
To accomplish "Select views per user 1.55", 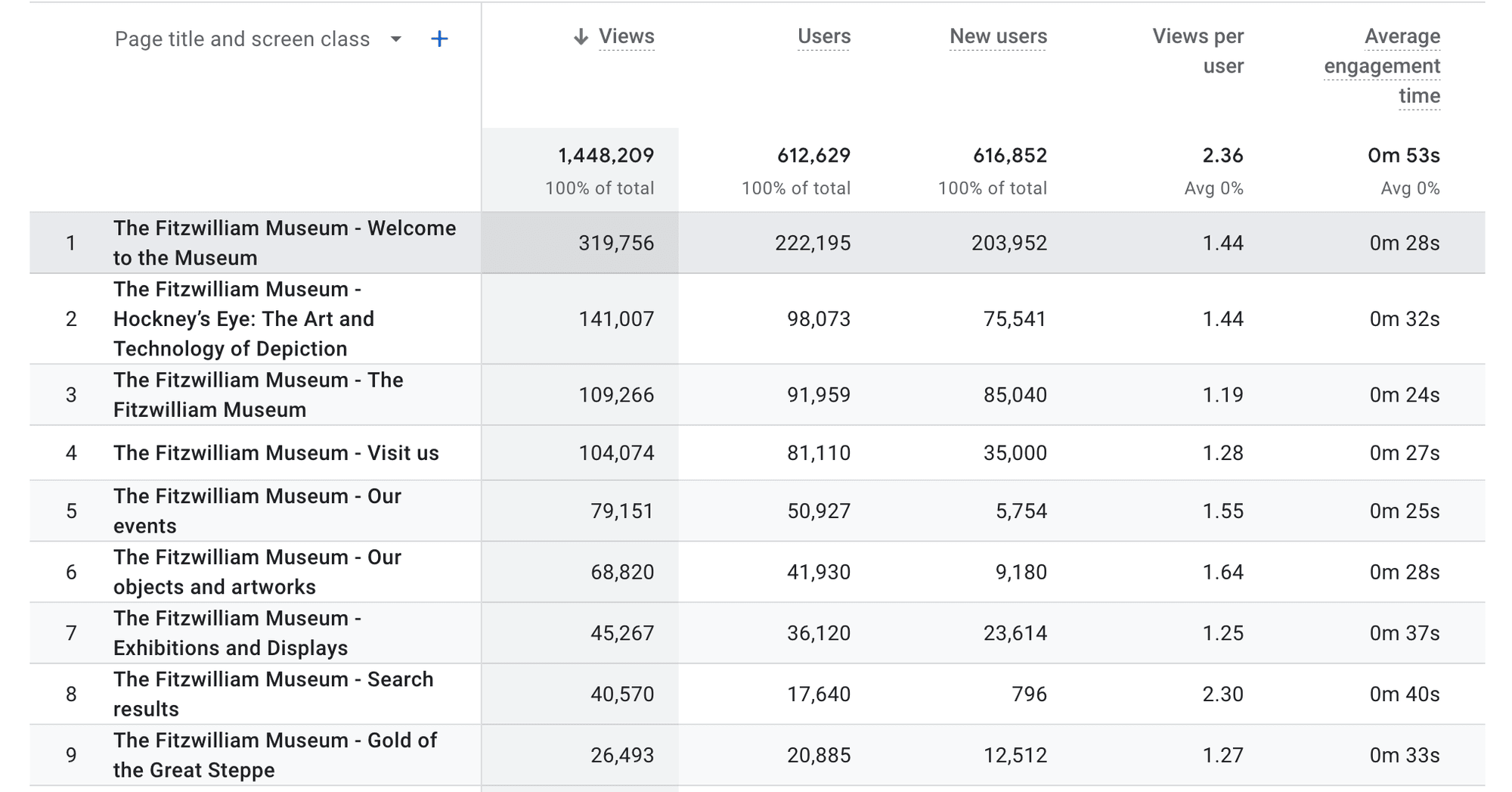I will point(1223,511).
